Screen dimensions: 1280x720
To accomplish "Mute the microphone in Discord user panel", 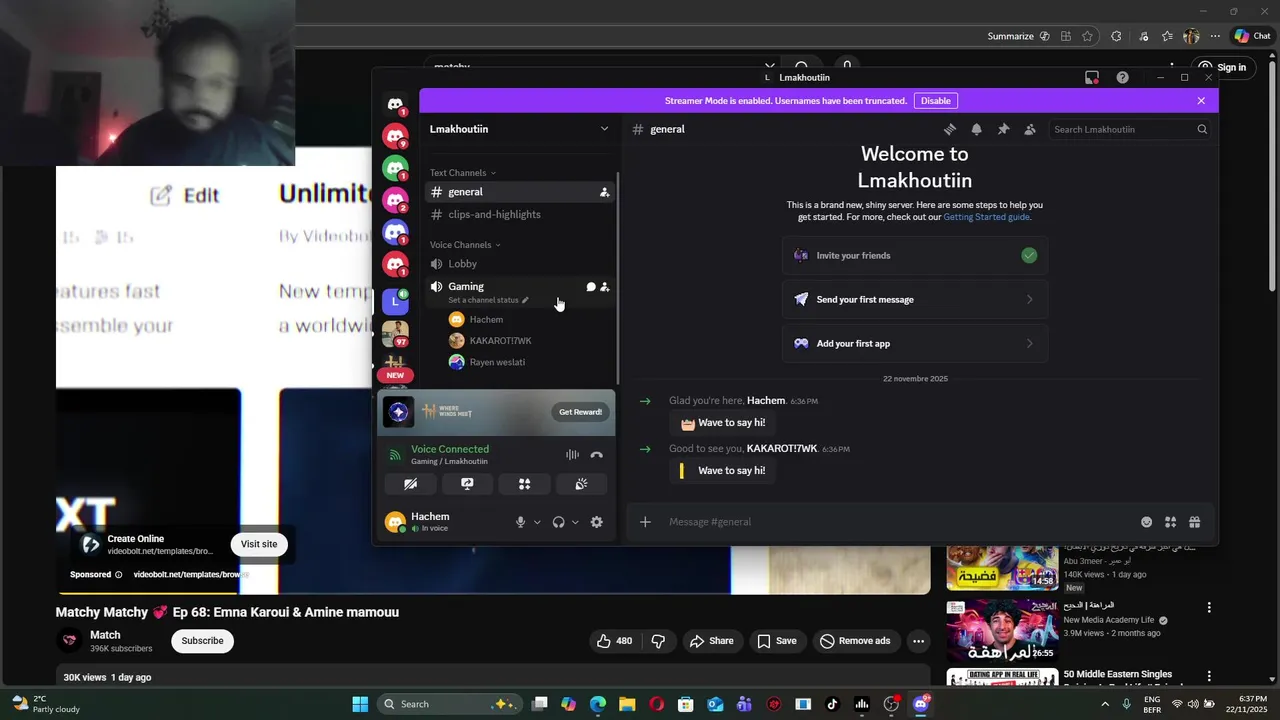I will tap(520, 522).
